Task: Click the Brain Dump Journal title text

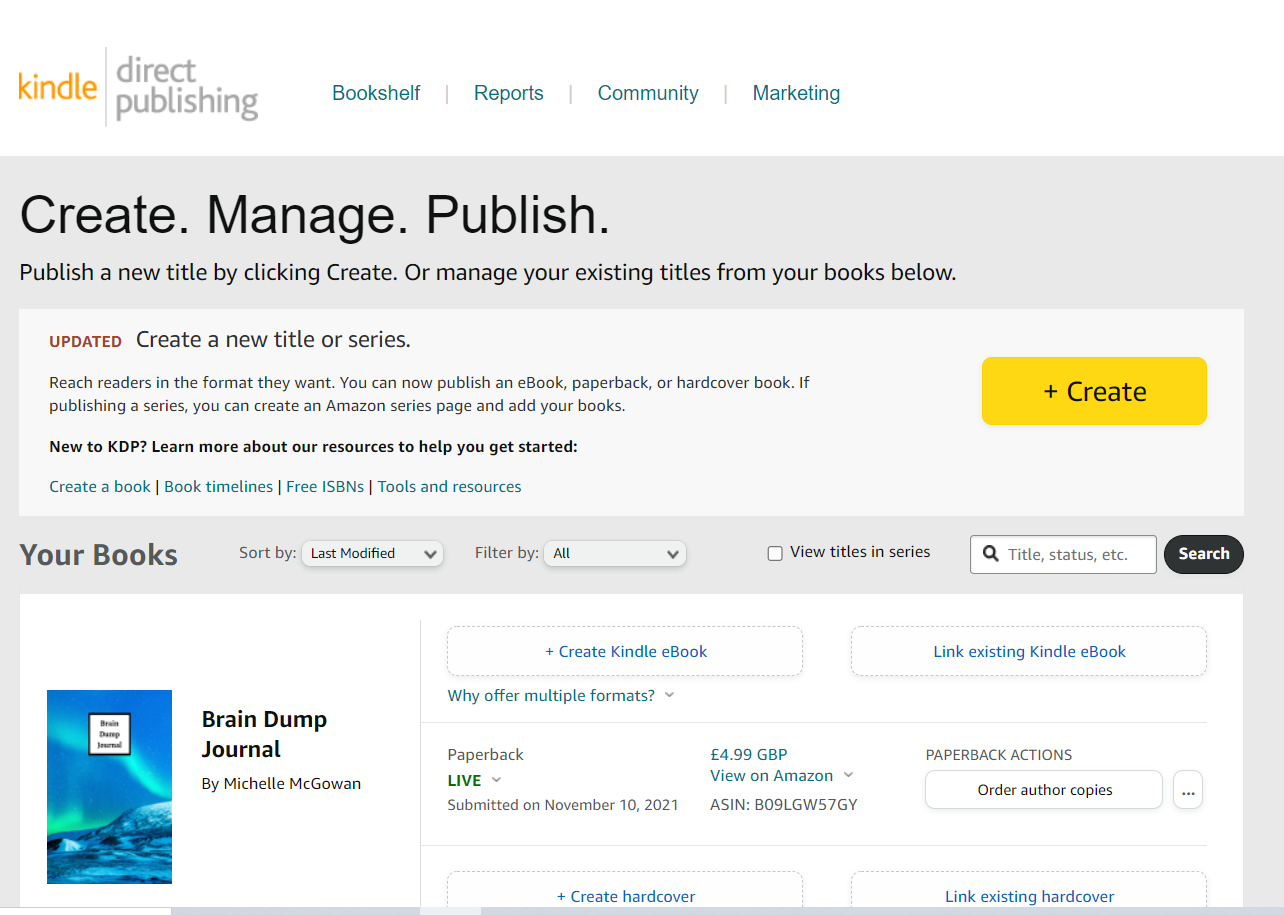Action: 264,734
